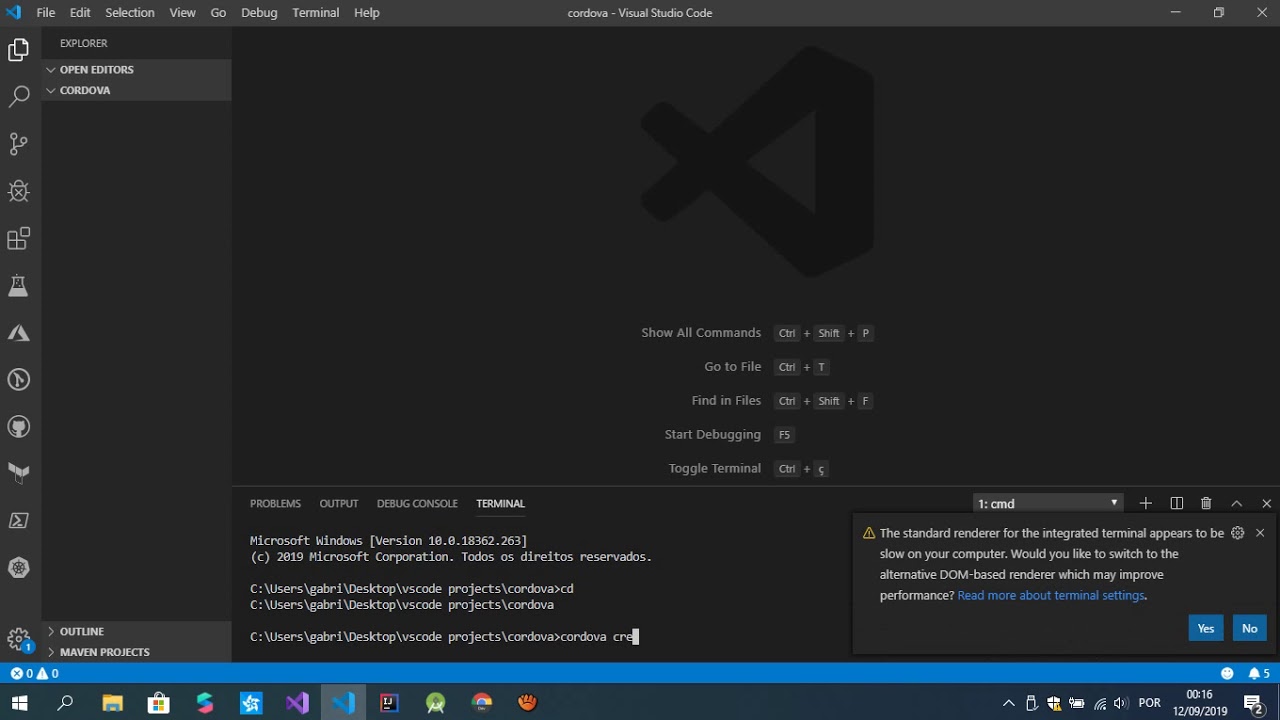
Task: Split the terminal panel
Action: (1177, 503)
